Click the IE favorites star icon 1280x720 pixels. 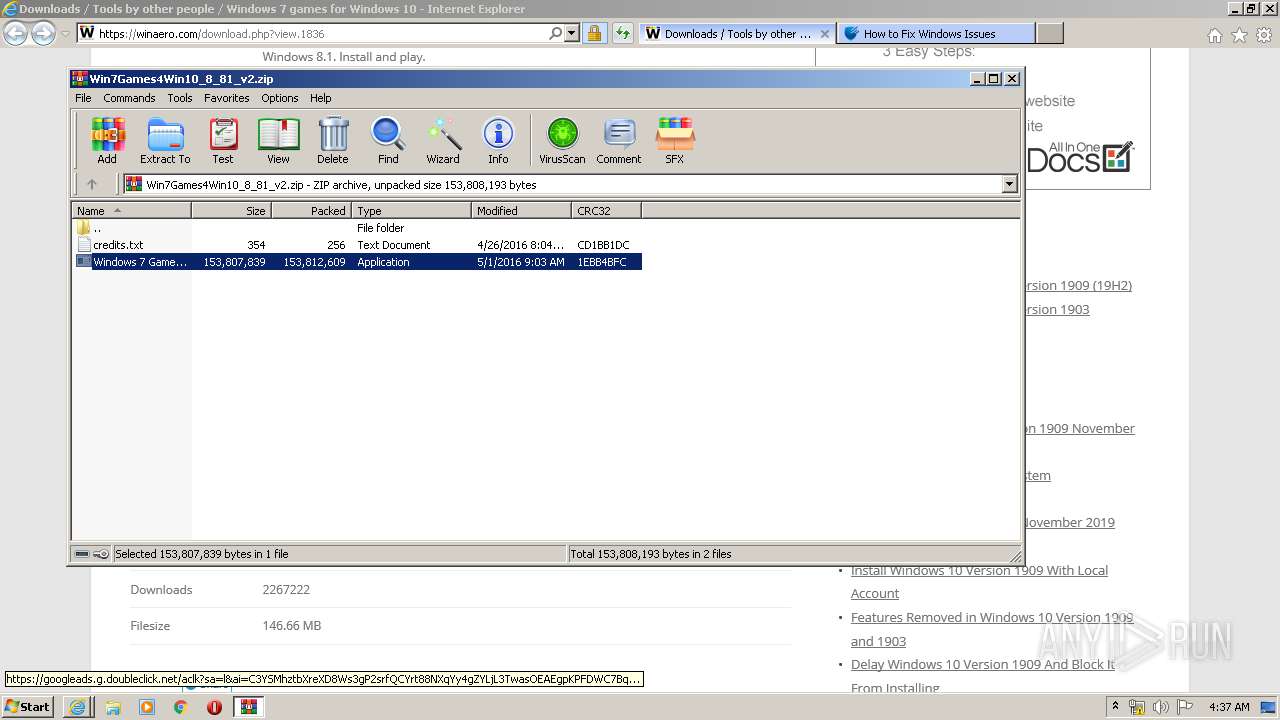[1239, 35]
